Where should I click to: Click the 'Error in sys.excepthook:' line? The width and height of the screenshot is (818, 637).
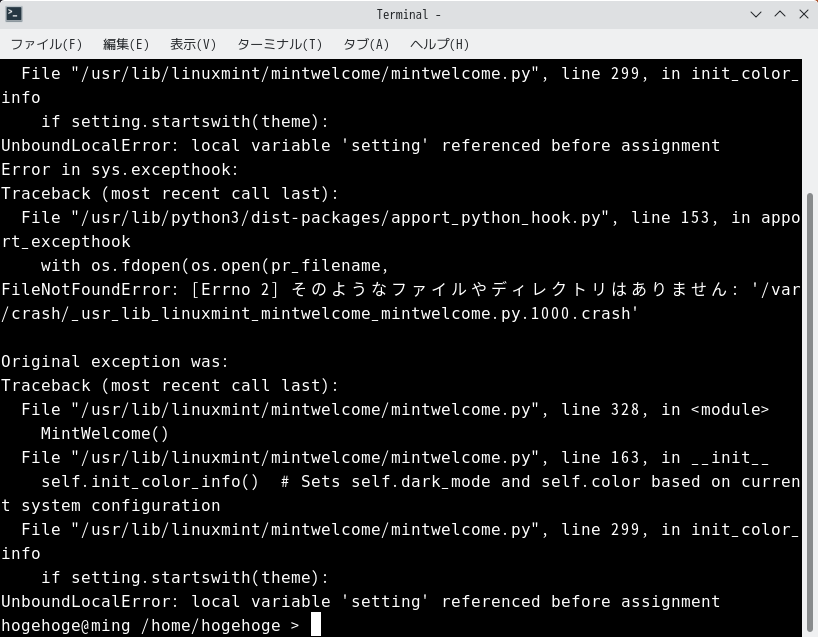pyautogui.click(x=119, y=170)
